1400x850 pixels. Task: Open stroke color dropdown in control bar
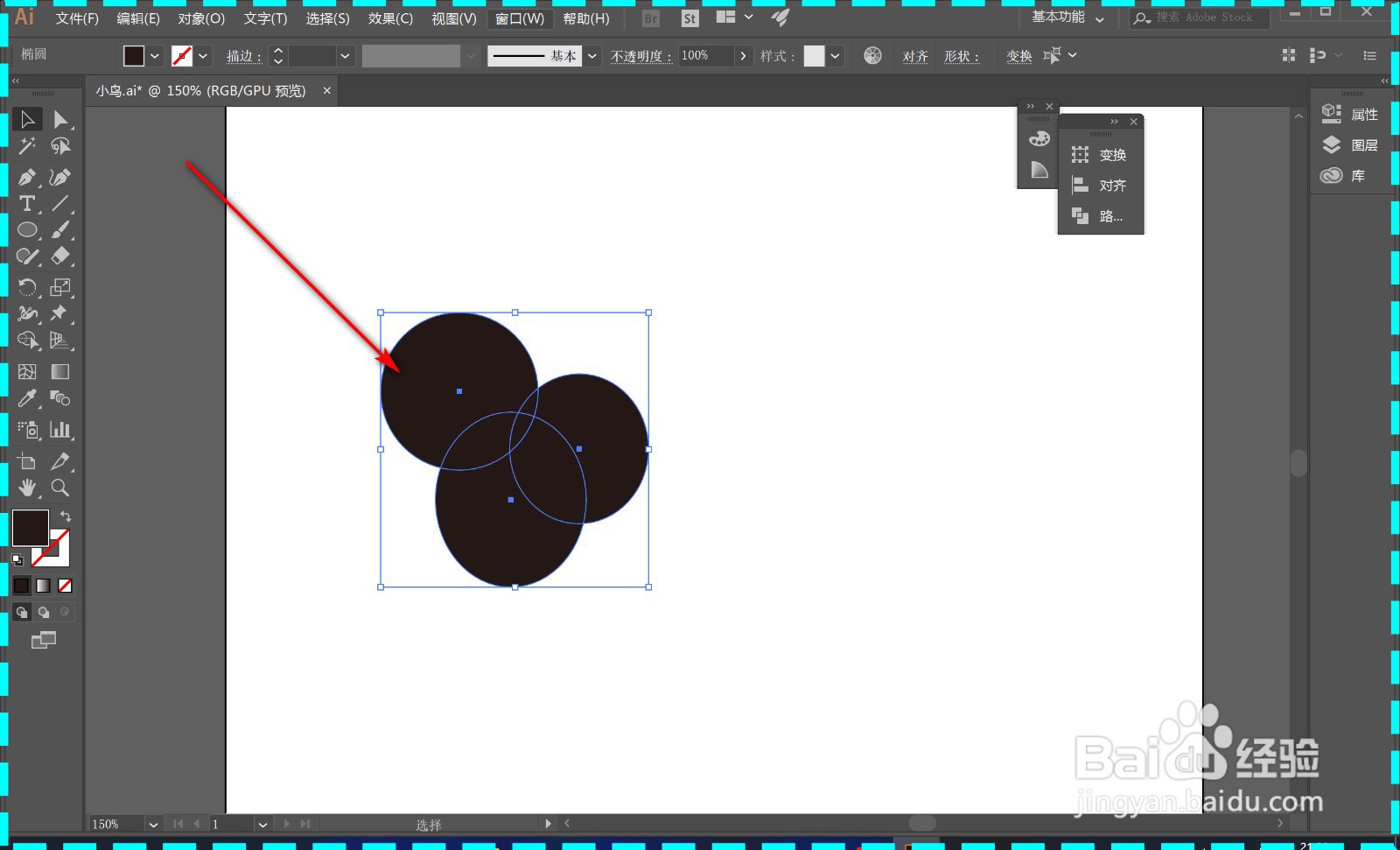[203, 56]
